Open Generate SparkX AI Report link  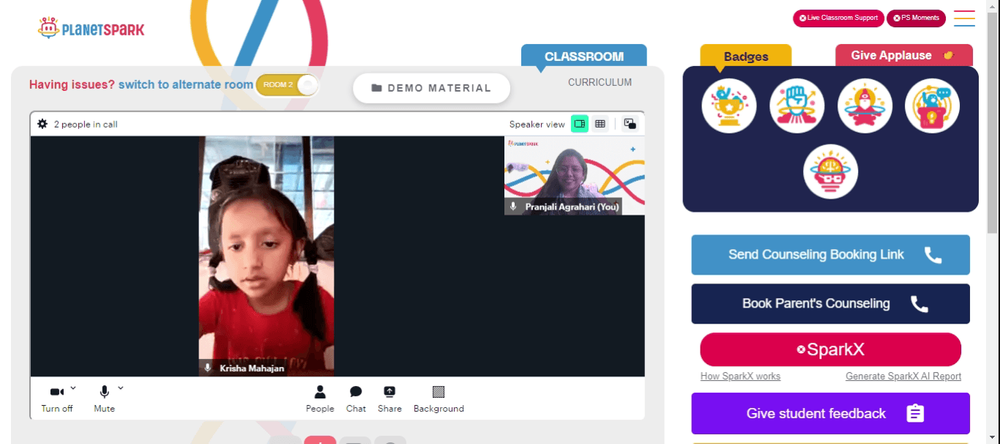pyautogui.click(x=903, y=376)
